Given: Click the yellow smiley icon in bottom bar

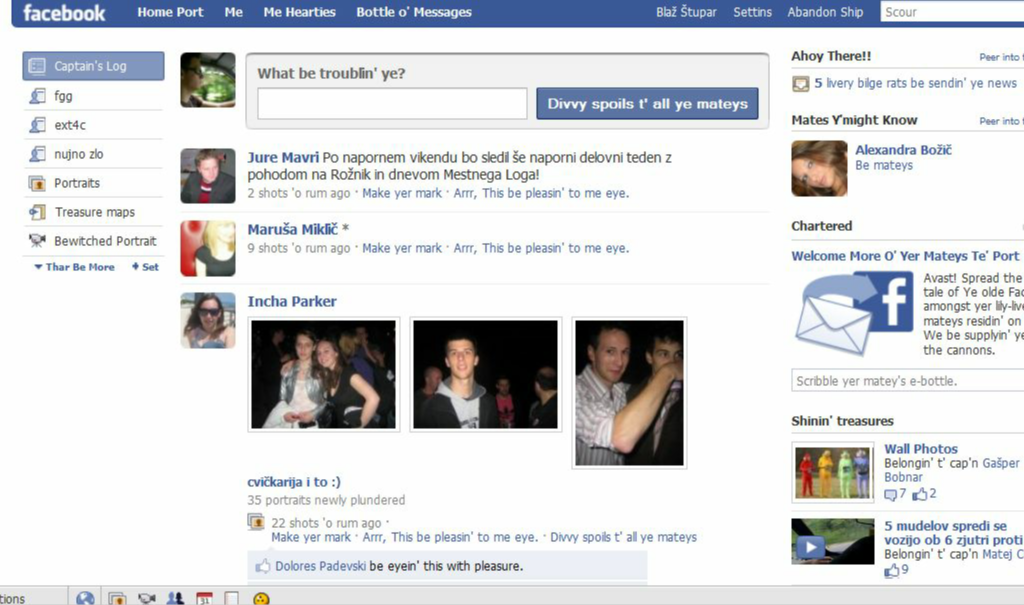Looking at the screenshot, I should 261,598.
